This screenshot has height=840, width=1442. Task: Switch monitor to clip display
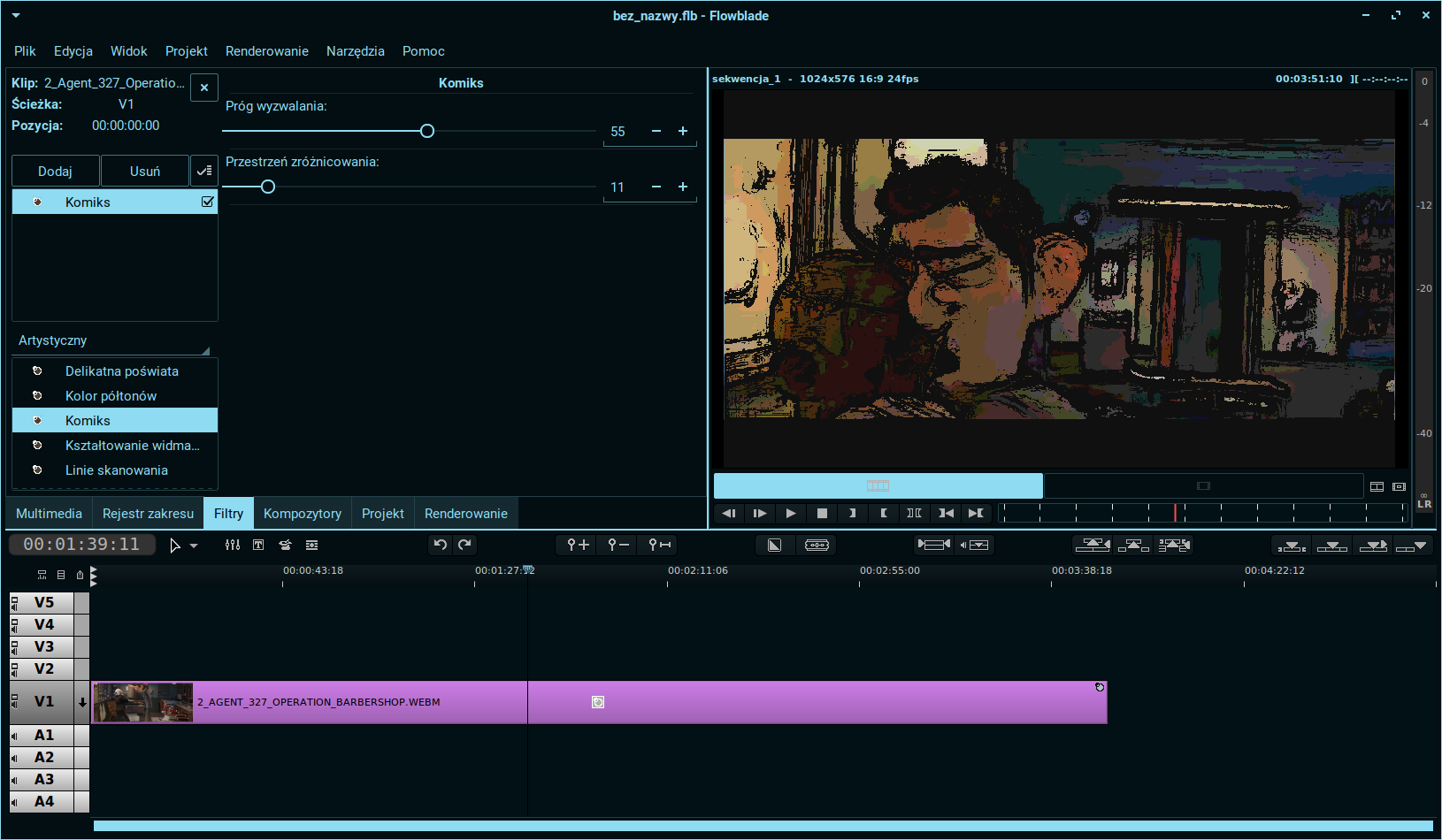tap(1203, 485)
